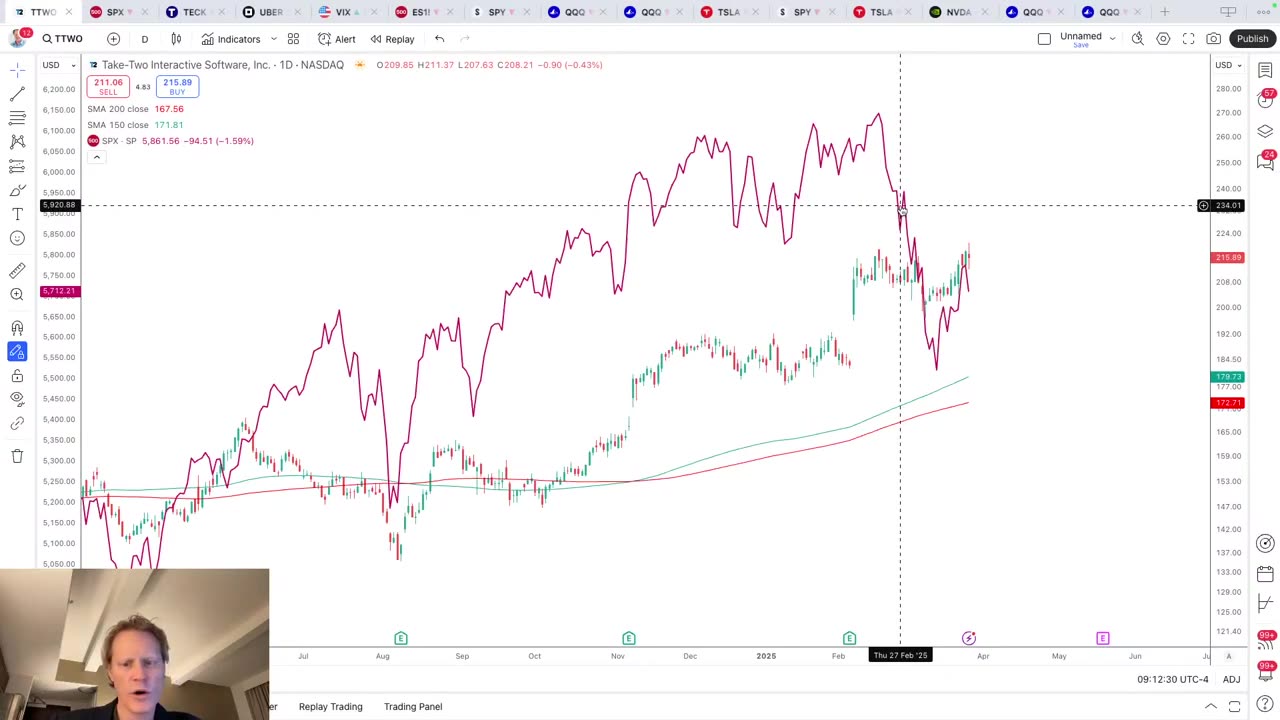Click the trash remove drawings icon

[x=17, y=456]
